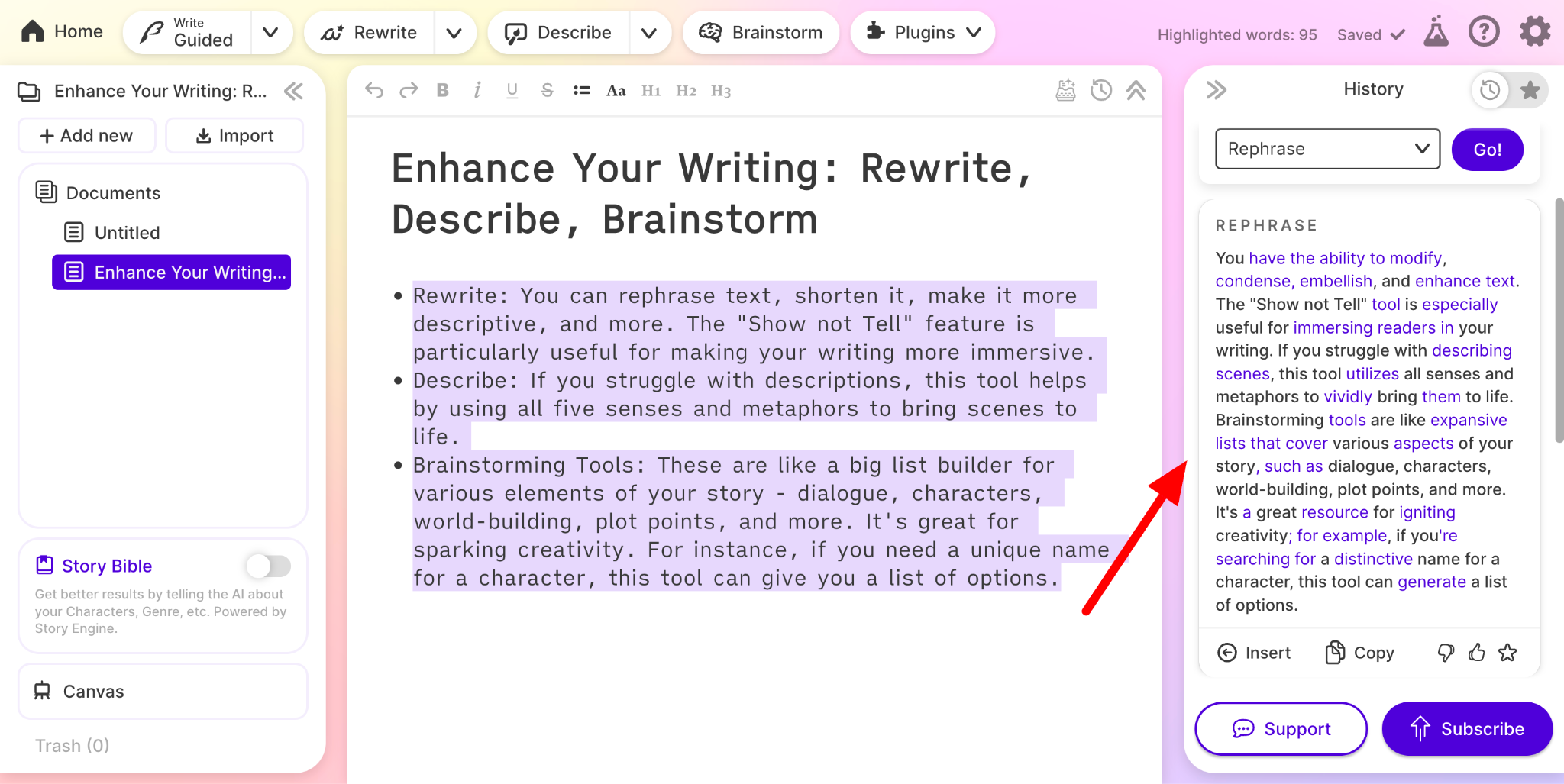Click the Undo arrow icon
Viewport: 1564px width, 784px height.
[374, 91]
